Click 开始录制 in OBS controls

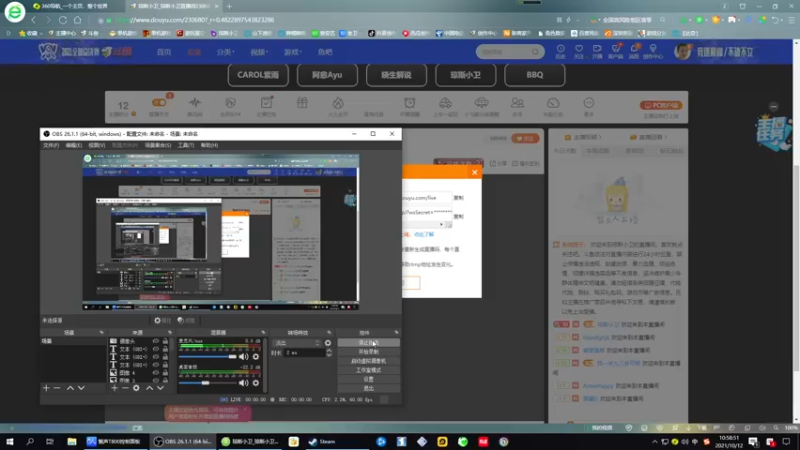(368, 352)
